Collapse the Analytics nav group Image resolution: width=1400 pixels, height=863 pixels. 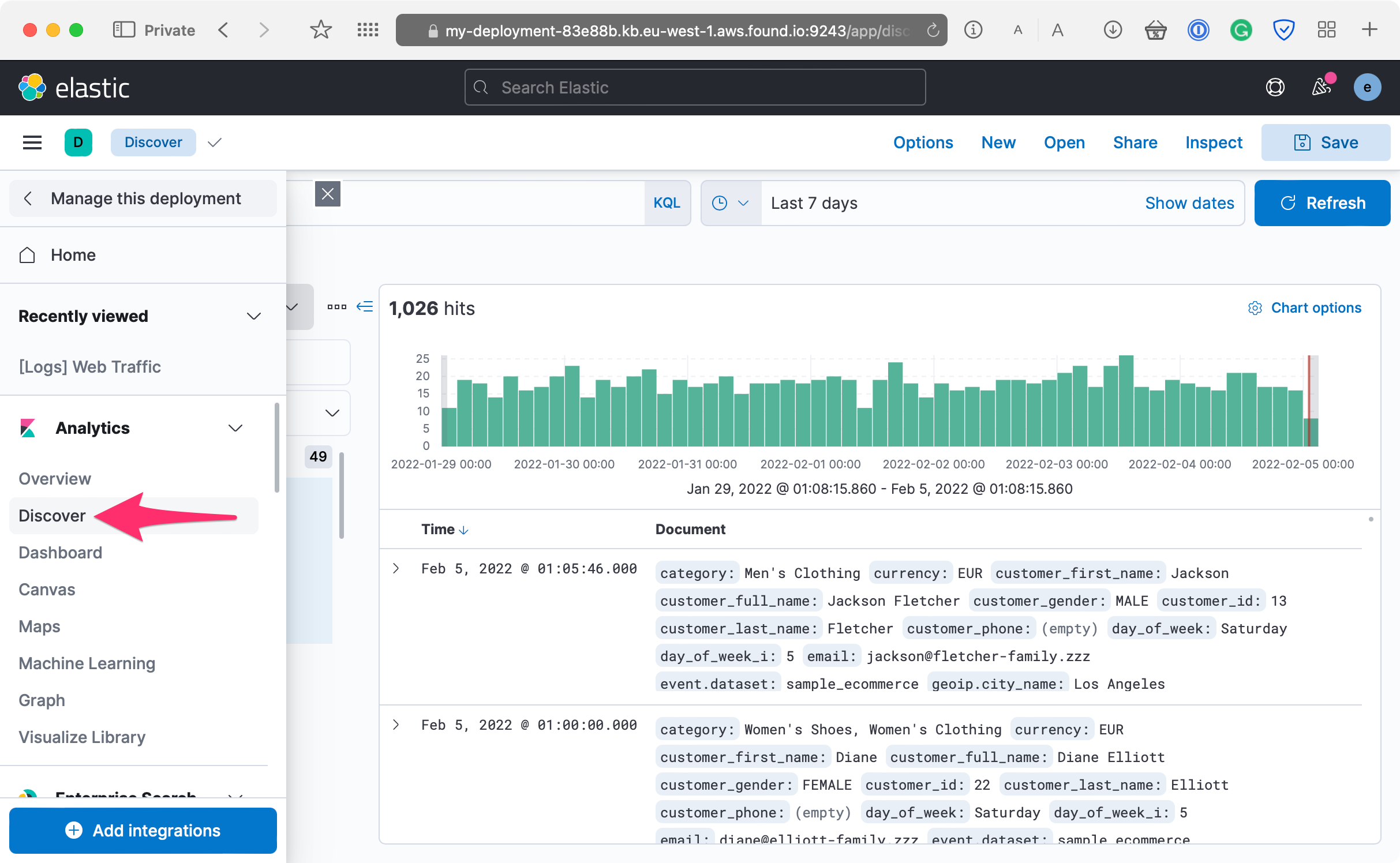[235, 428]
